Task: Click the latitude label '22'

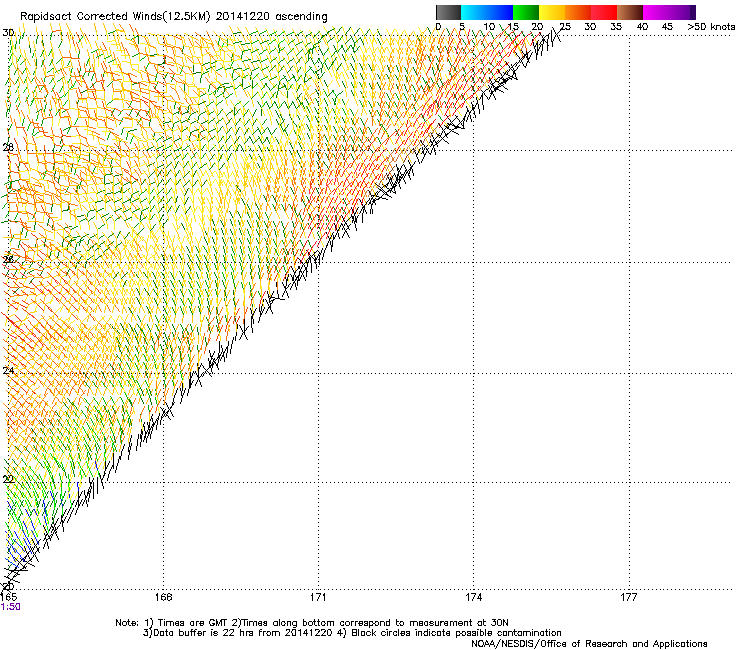Action: coord(8,480)
